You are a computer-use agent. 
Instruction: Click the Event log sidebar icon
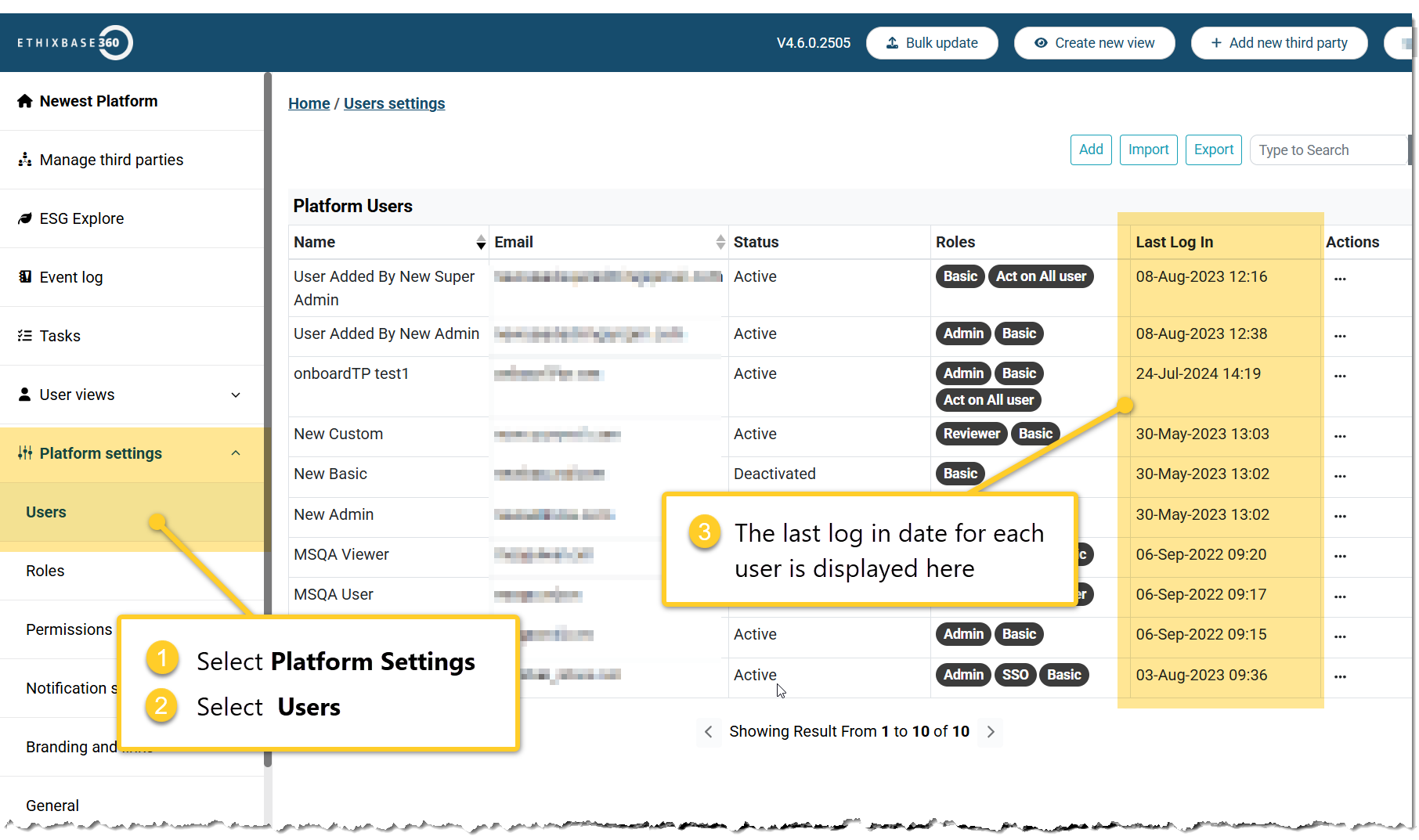[x=24, y=276]
